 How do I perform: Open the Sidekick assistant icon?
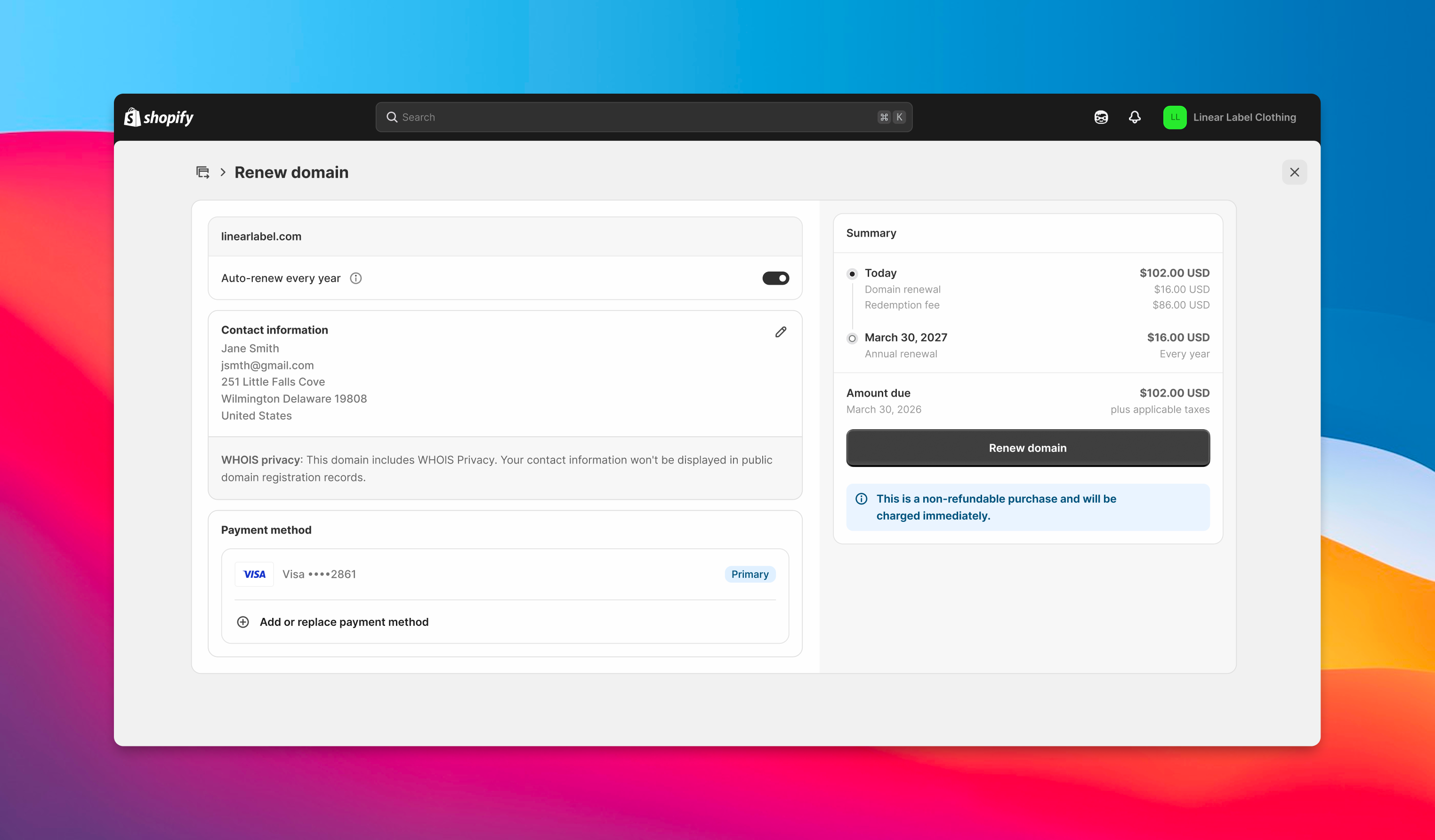(x=1101, y=117)
